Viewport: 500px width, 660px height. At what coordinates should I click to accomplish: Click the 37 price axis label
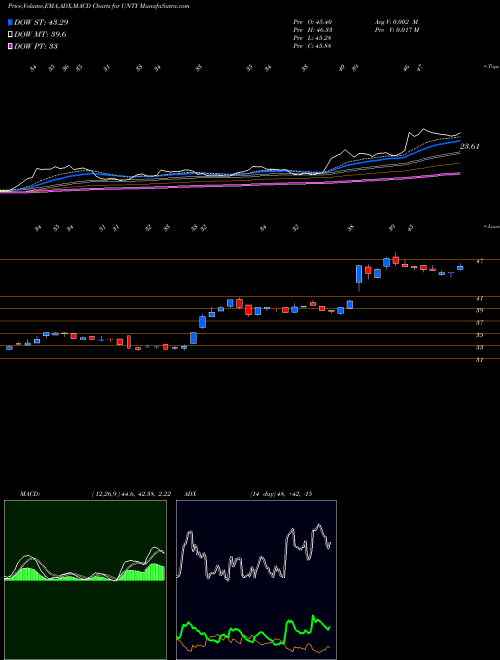(x=479, y=323)
